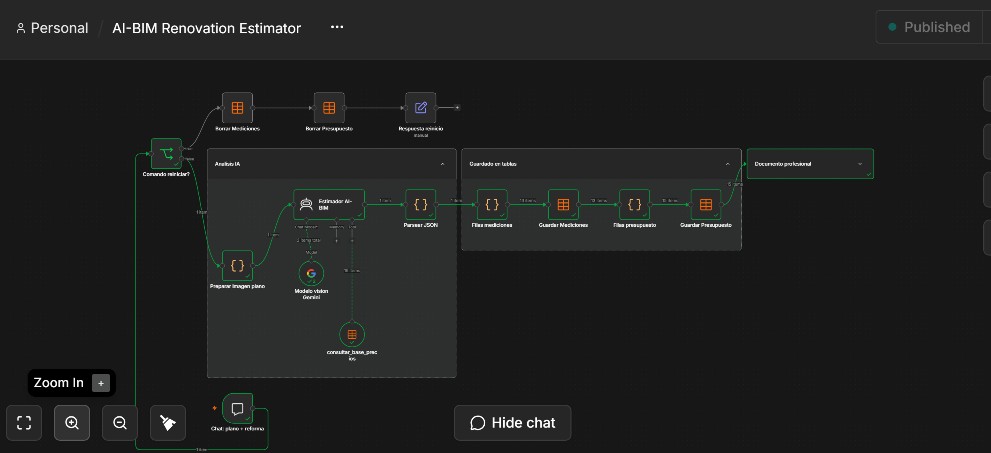Screen dimensions: 991x453
Task: Click the Documento profesional group title
Action: coord(782,164)
